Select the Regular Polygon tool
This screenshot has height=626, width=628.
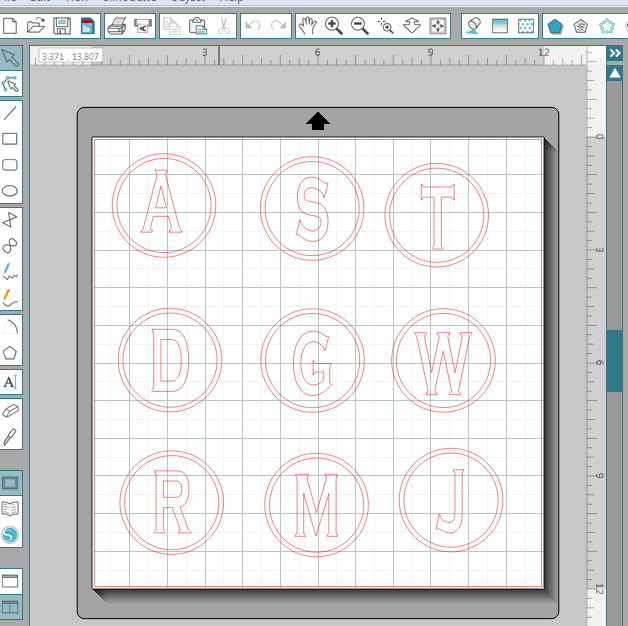10,353
